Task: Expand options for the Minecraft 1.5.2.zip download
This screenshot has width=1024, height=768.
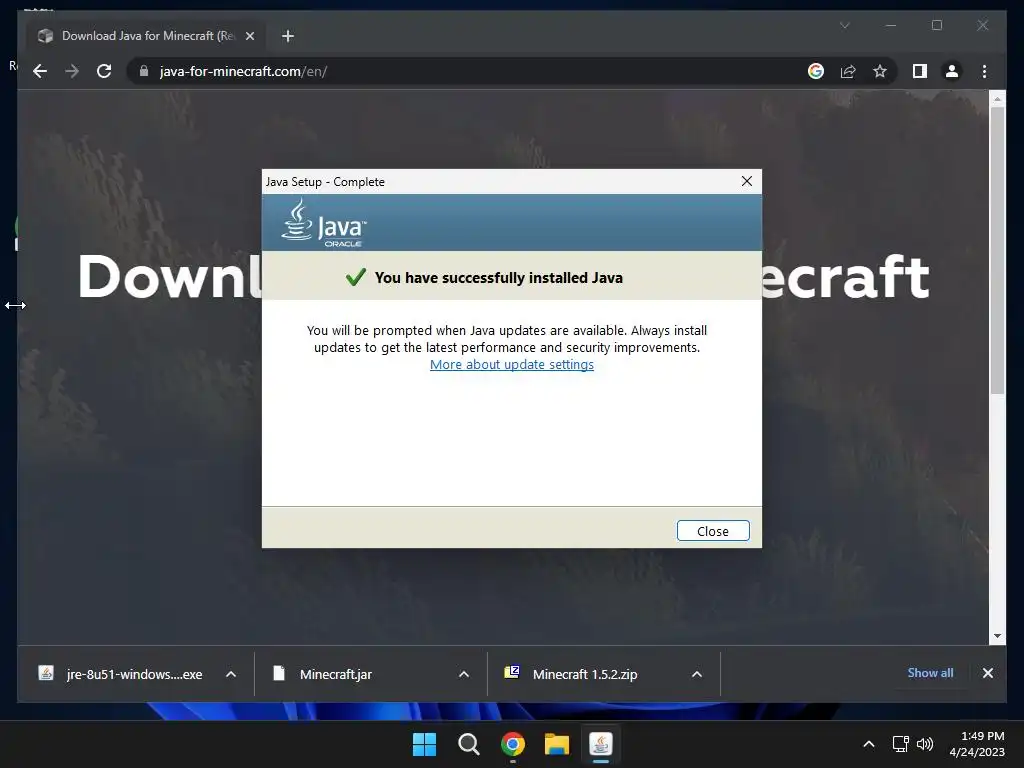Action: [x=697, y=674]
